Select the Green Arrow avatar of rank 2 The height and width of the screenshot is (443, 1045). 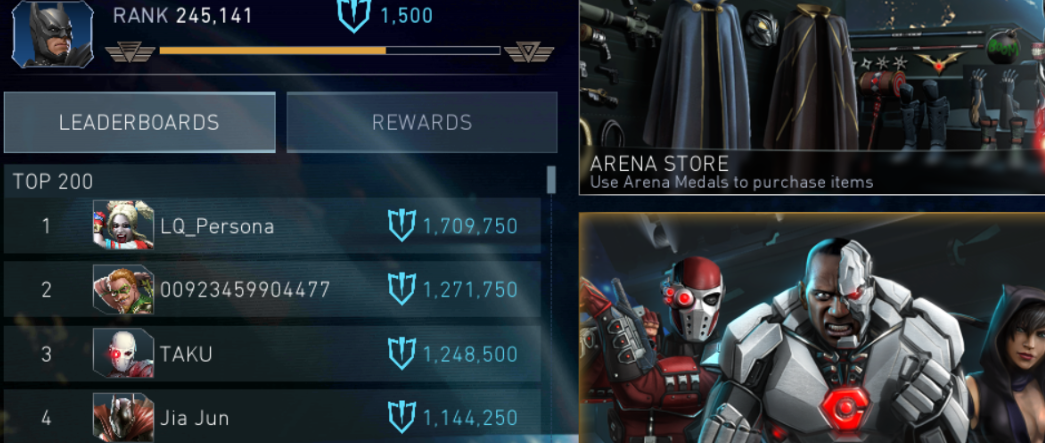tap(123, 289)
